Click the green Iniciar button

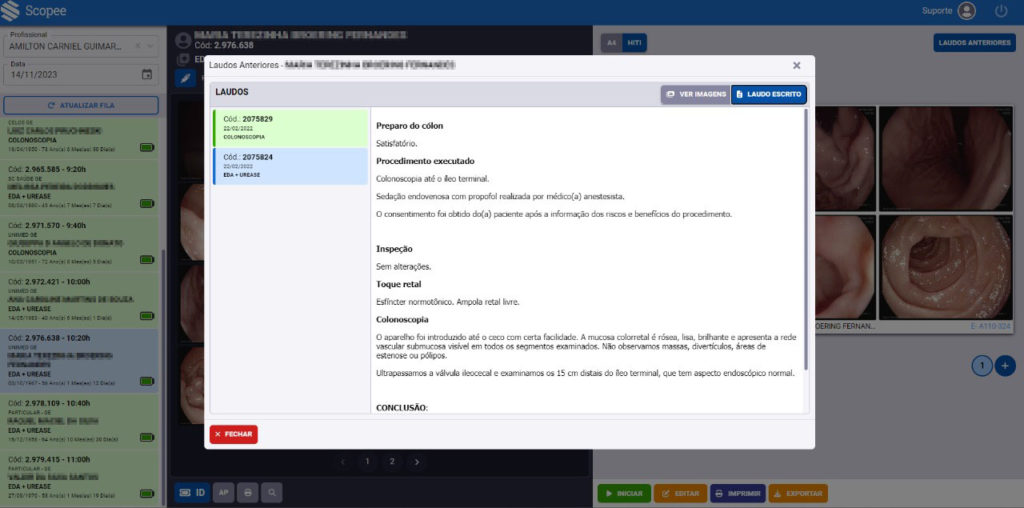pos(624,493)
